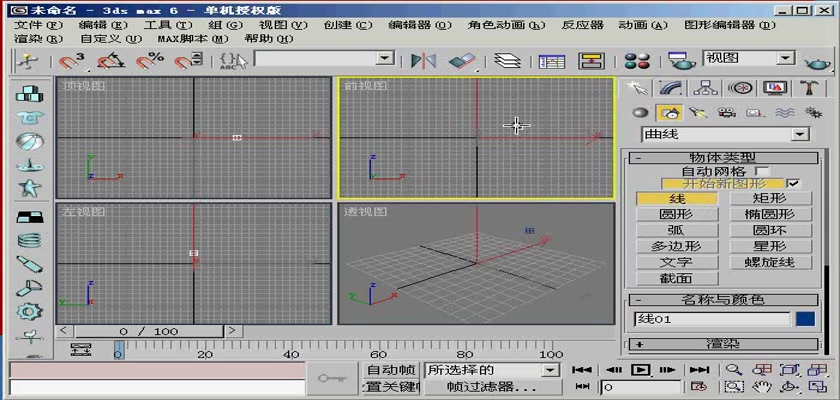840x400 pixels.
Task: Click the named selection sets ABC icon
Action: point(234,61)
